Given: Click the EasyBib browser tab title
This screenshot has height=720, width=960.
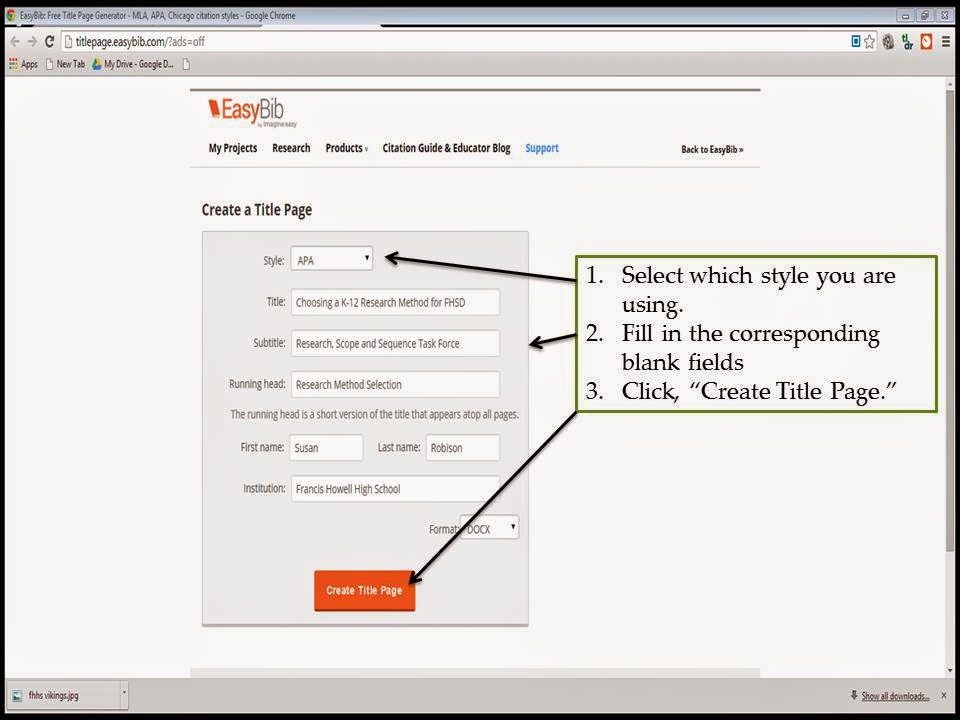Looking at the screenshot, I should point(157,15).
